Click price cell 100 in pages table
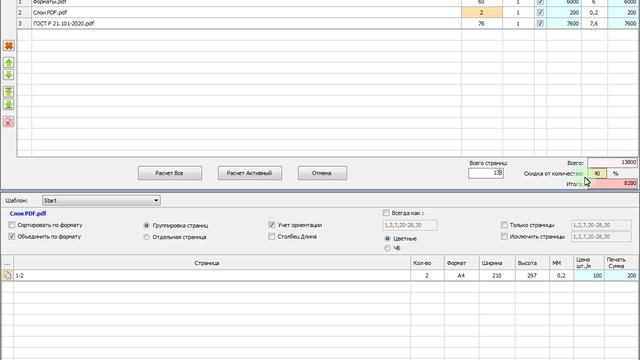The height and width of the screenshot is (360, 640). pyautogui.click(x=589, y=276)
